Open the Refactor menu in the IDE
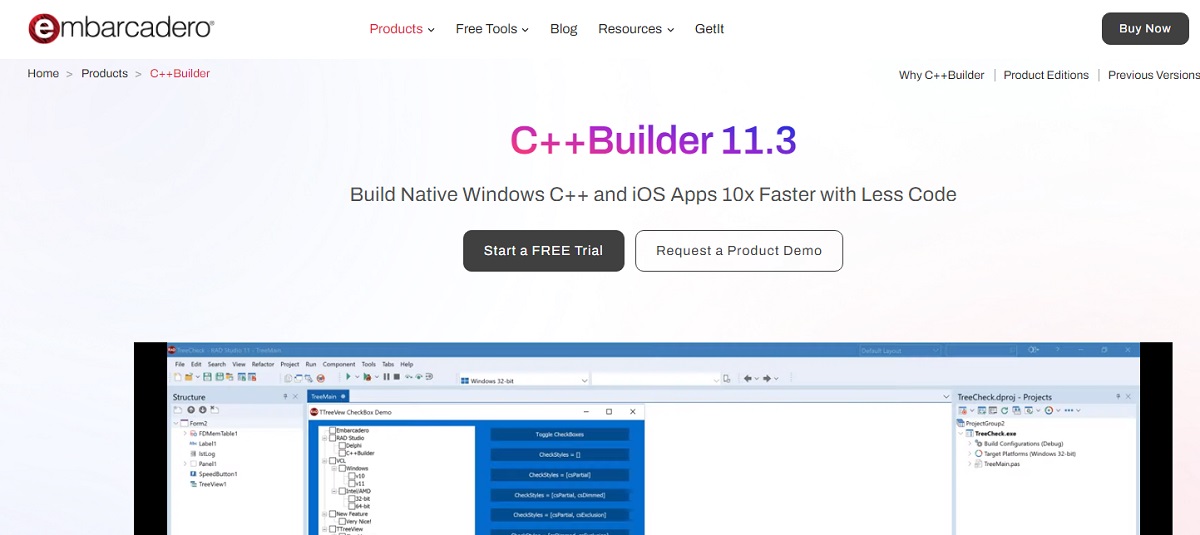1200x535 pixels. pyautogui.click(x=263, y=364)
